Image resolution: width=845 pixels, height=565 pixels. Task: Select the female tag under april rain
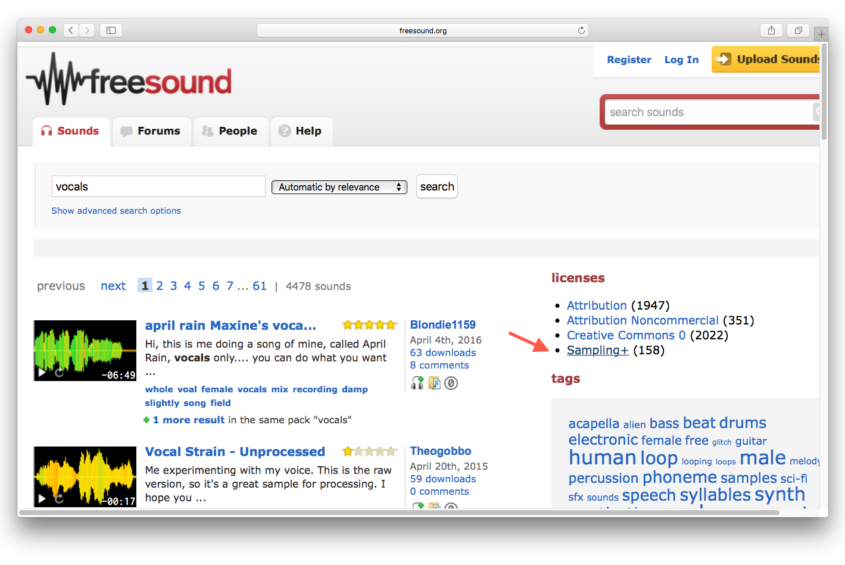pyautogui.click(x=217, y=389)
